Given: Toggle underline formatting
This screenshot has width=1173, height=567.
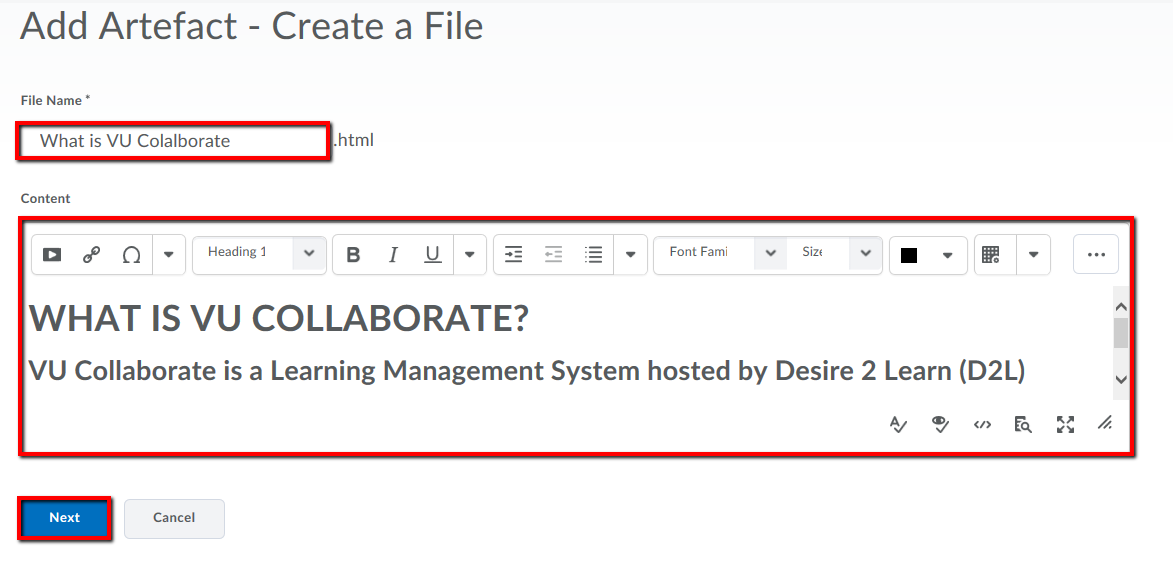Looking at the screenshot, I should [x=432, y=255].
